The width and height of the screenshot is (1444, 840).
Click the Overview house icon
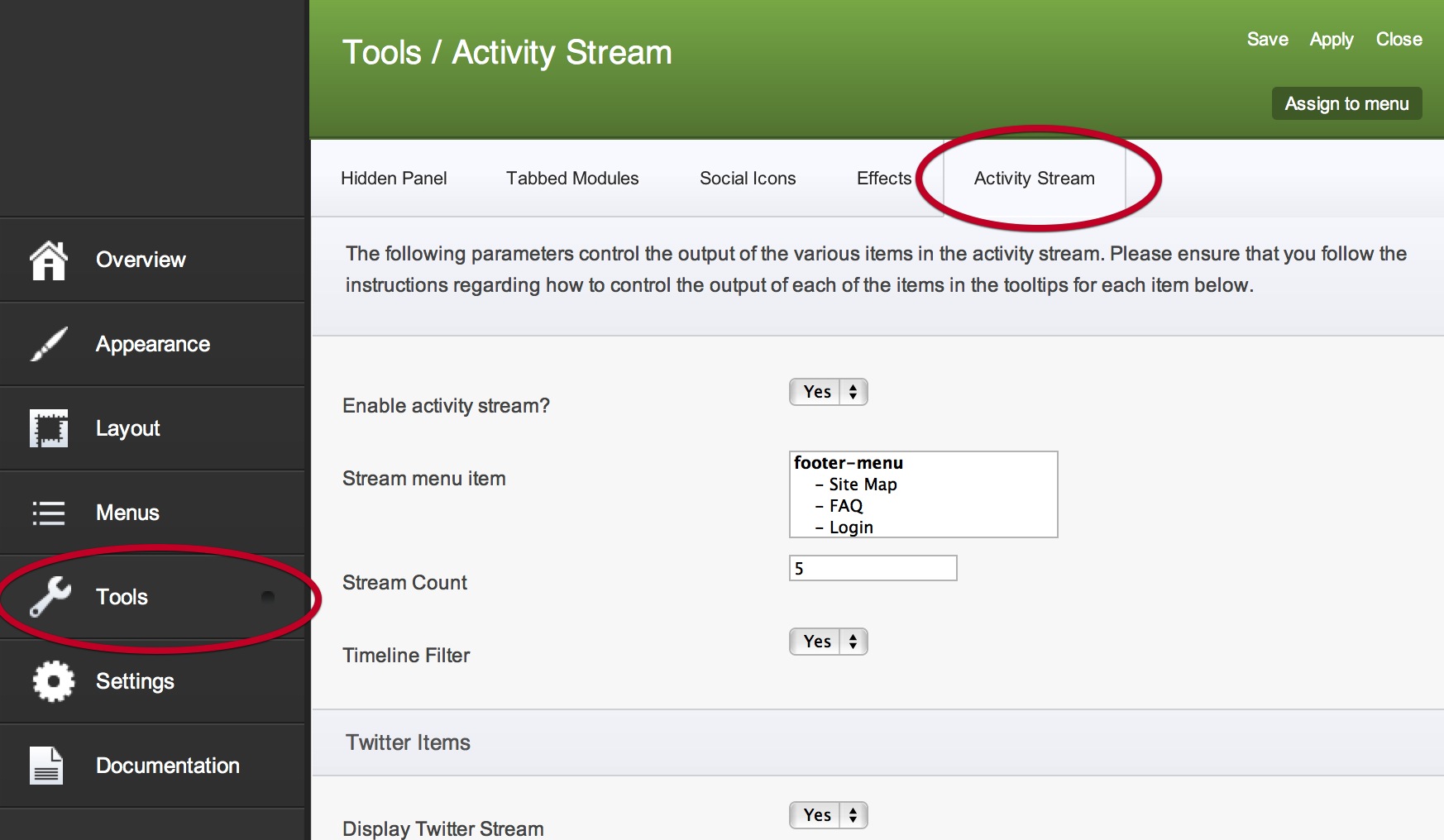tap(49, 260)
